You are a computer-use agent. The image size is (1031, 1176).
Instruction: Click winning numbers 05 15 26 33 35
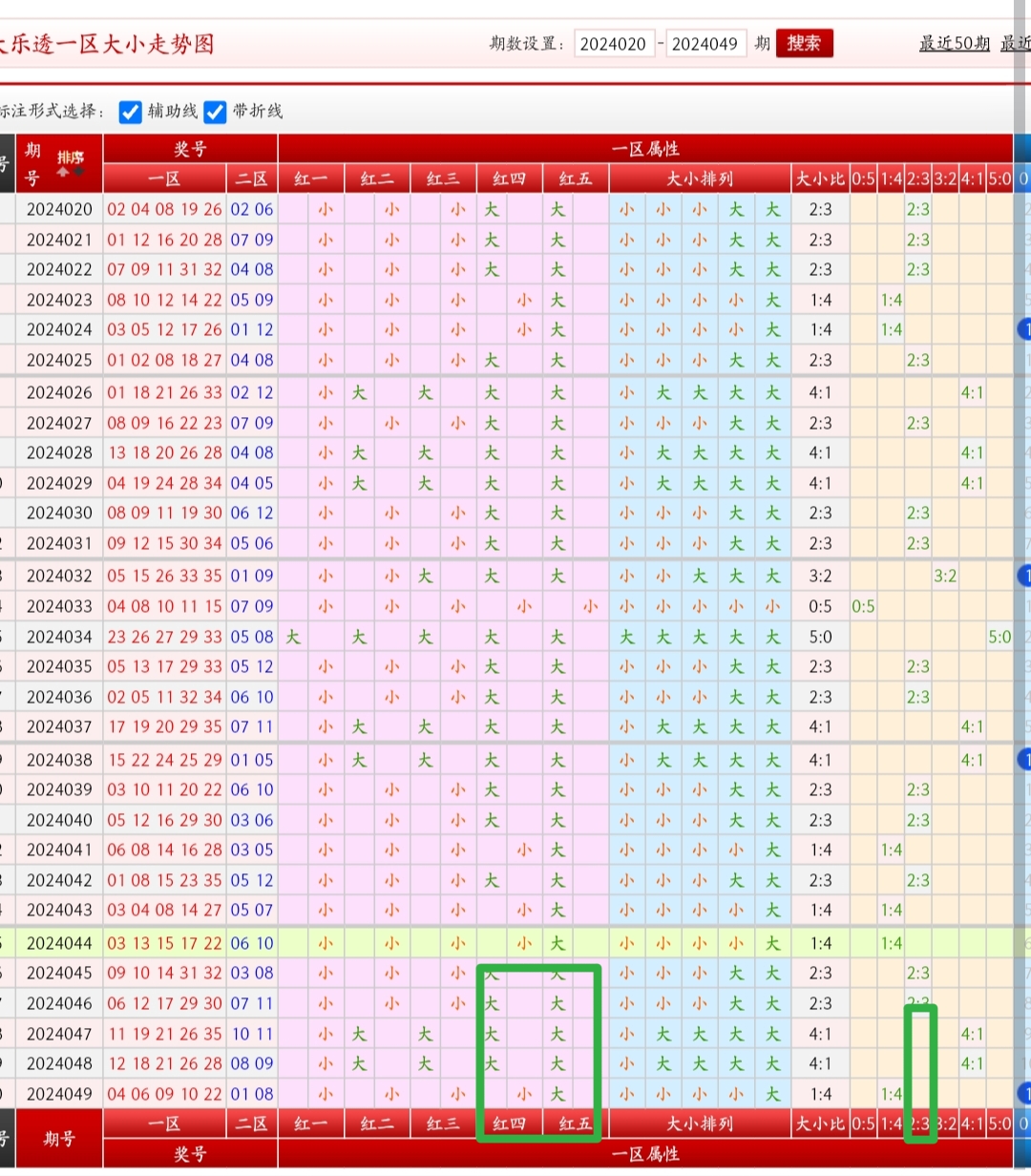coord(164,576)
